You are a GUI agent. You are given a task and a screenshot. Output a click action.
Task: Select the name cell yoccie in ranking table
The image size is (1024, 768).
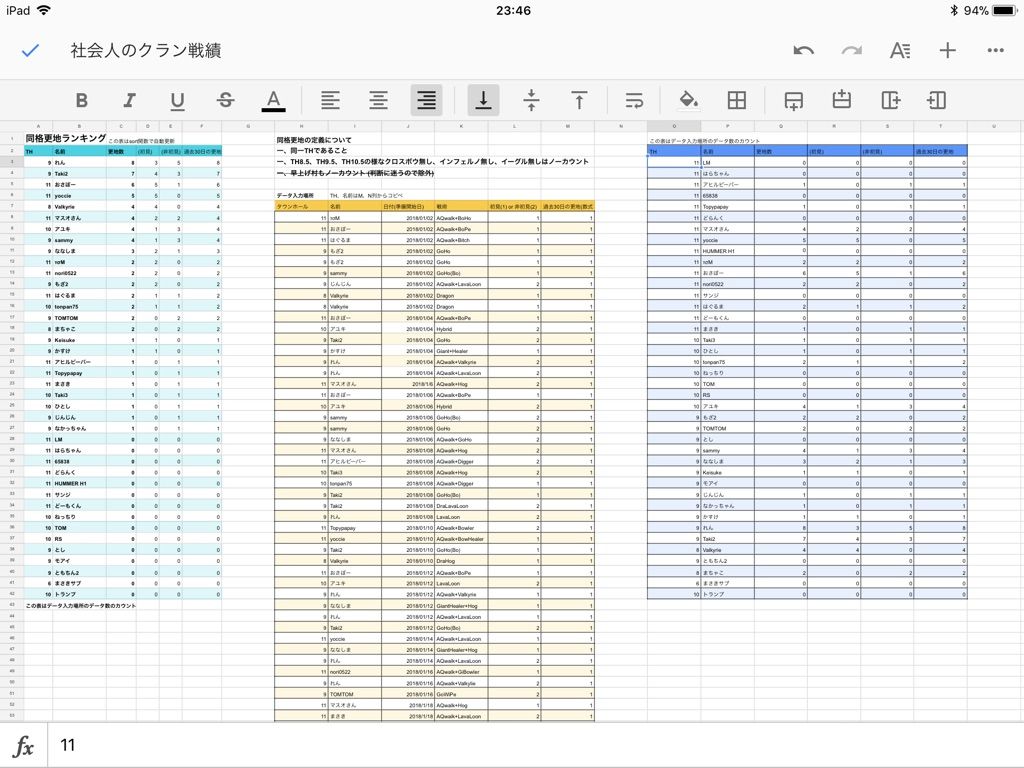point(80,195)
